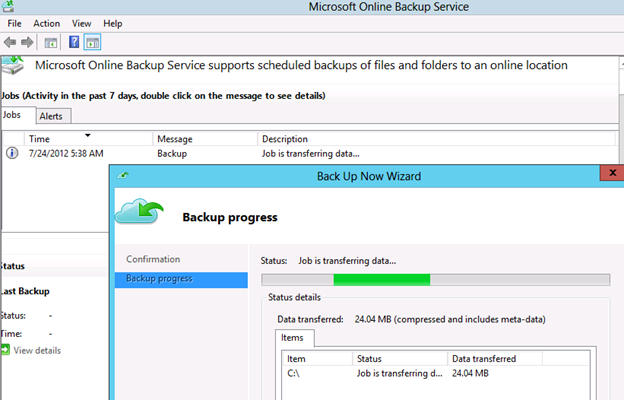Click the Back arrow toolbar icon
This screenshot has width=624, height=400.
point(10,42)
